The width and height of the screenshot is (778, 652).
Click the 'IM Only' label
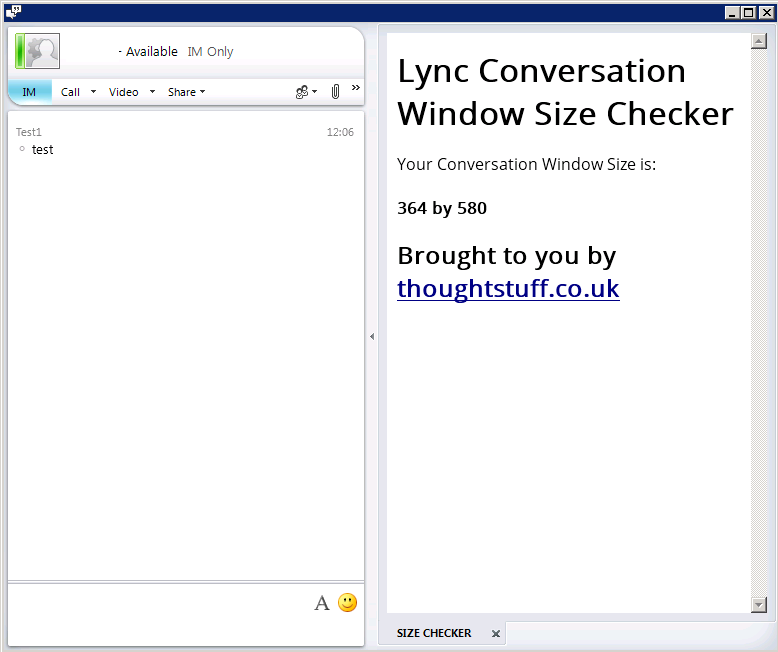tap(210, 52)
